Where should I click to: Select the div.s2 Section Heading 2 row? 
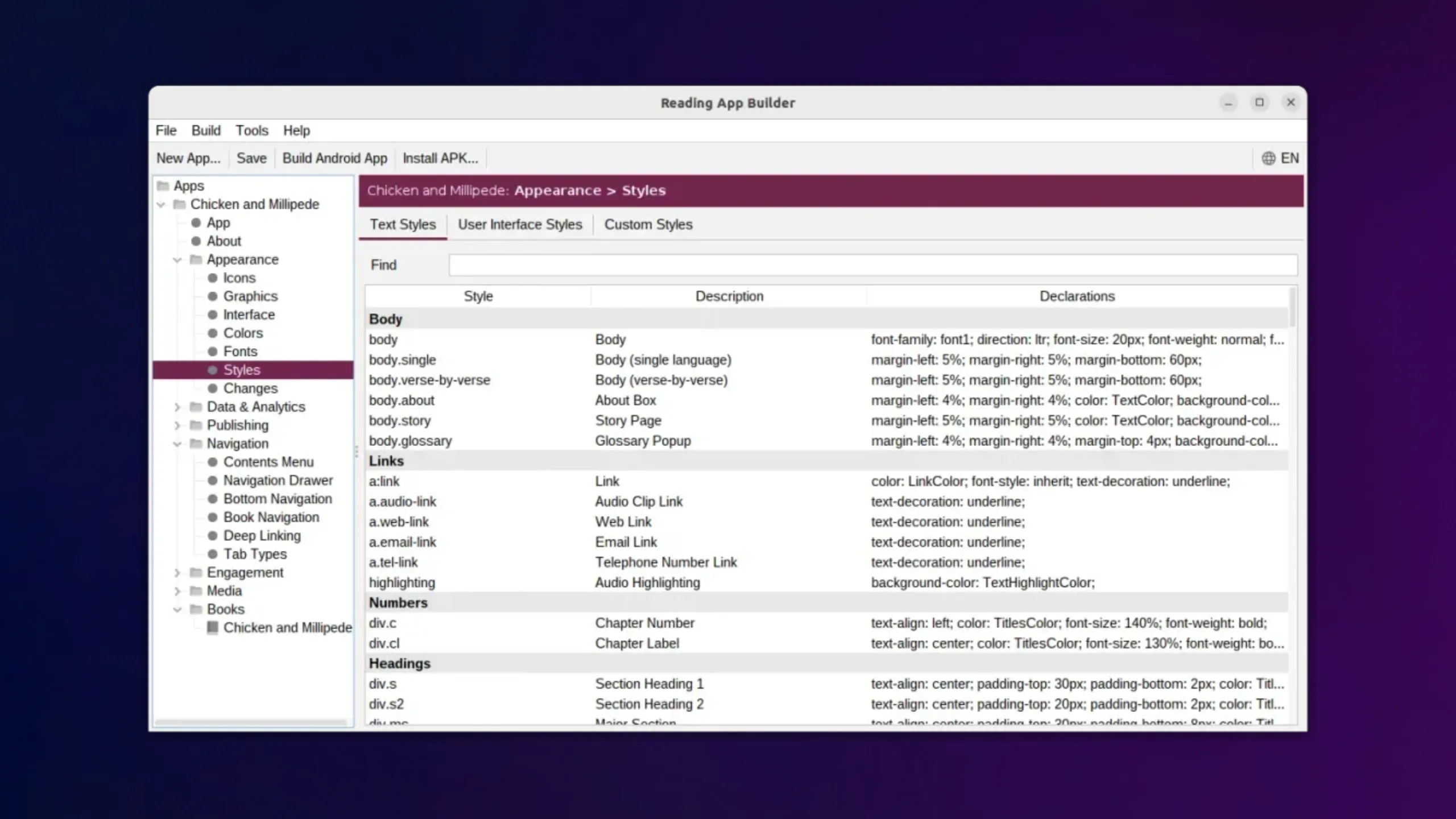click(x=827, y=704)
